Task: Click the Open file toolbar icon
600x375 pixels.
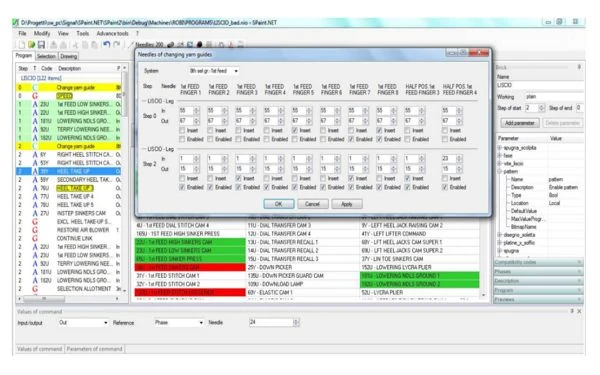Action: click(x=31, y=44)
